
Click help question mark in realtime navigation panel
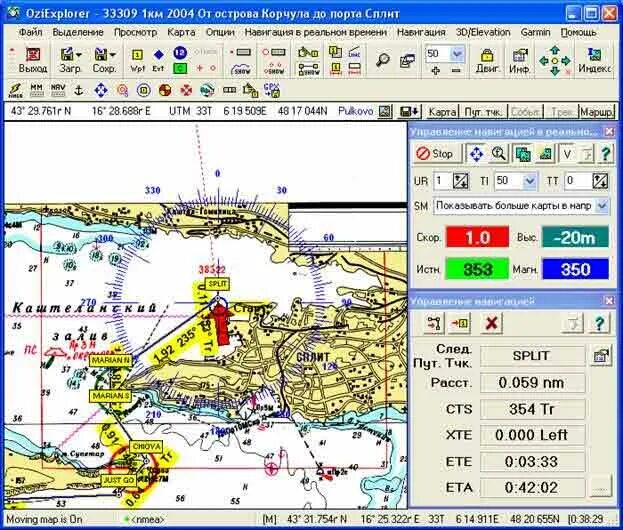(605, 154)
